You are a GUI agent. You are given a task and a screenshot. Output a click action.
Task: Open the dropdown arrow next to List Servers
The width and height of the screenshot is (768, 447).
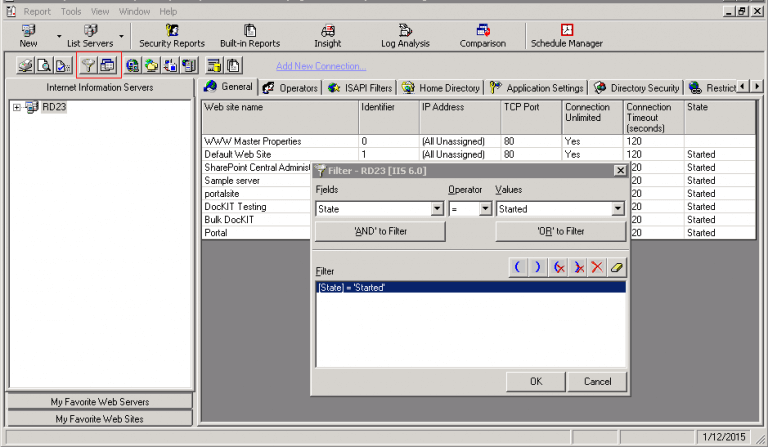(x=121, y=36)
